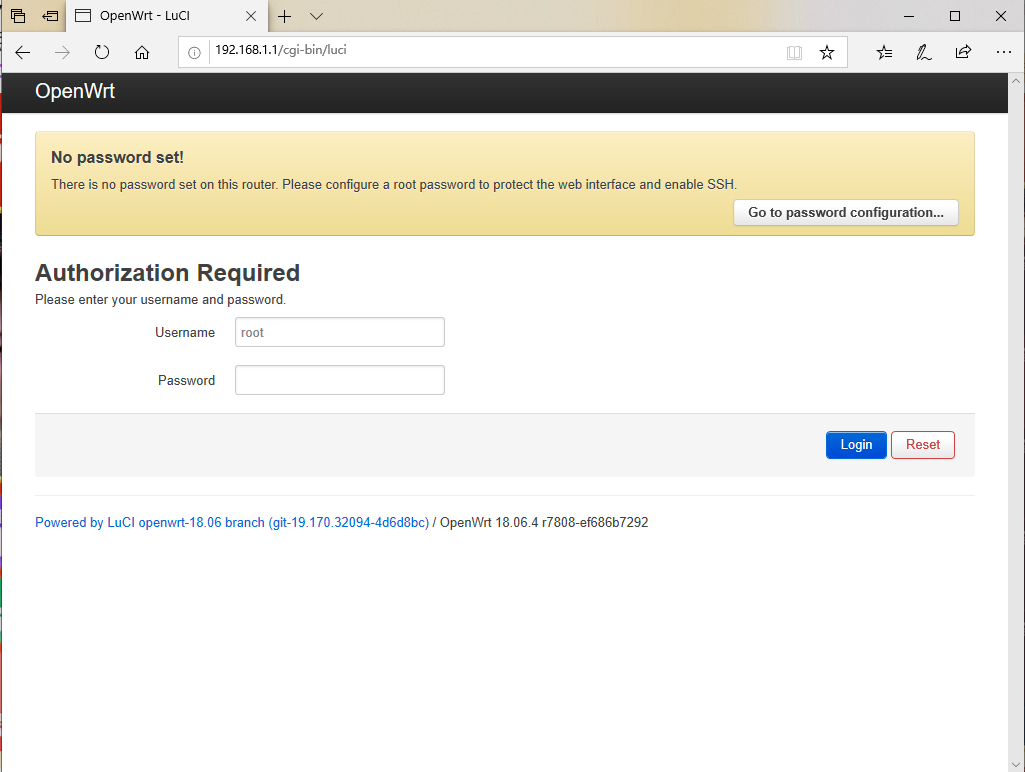Minimize the browser window

(x=909, y=16)
